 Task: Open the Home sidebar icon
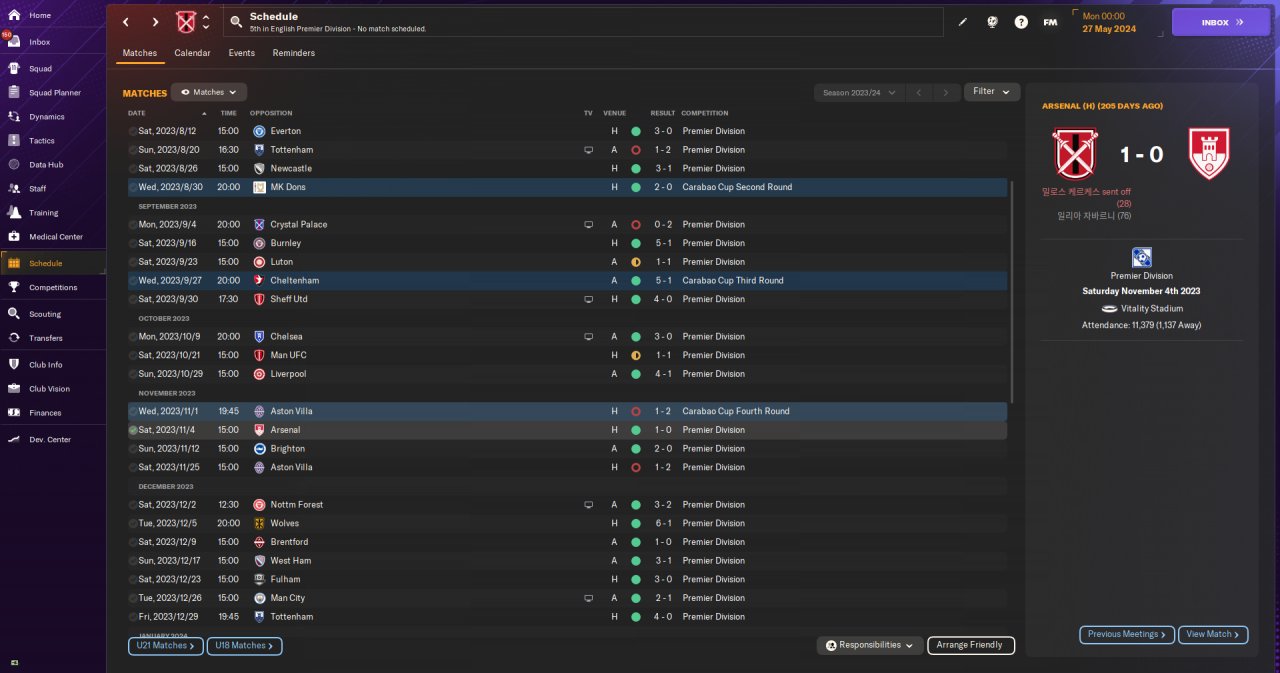(x=14, y=16)
